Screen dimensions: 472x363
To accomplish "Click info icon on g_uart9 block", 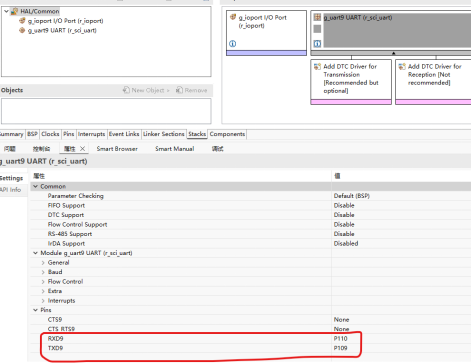I will (317, 44).
